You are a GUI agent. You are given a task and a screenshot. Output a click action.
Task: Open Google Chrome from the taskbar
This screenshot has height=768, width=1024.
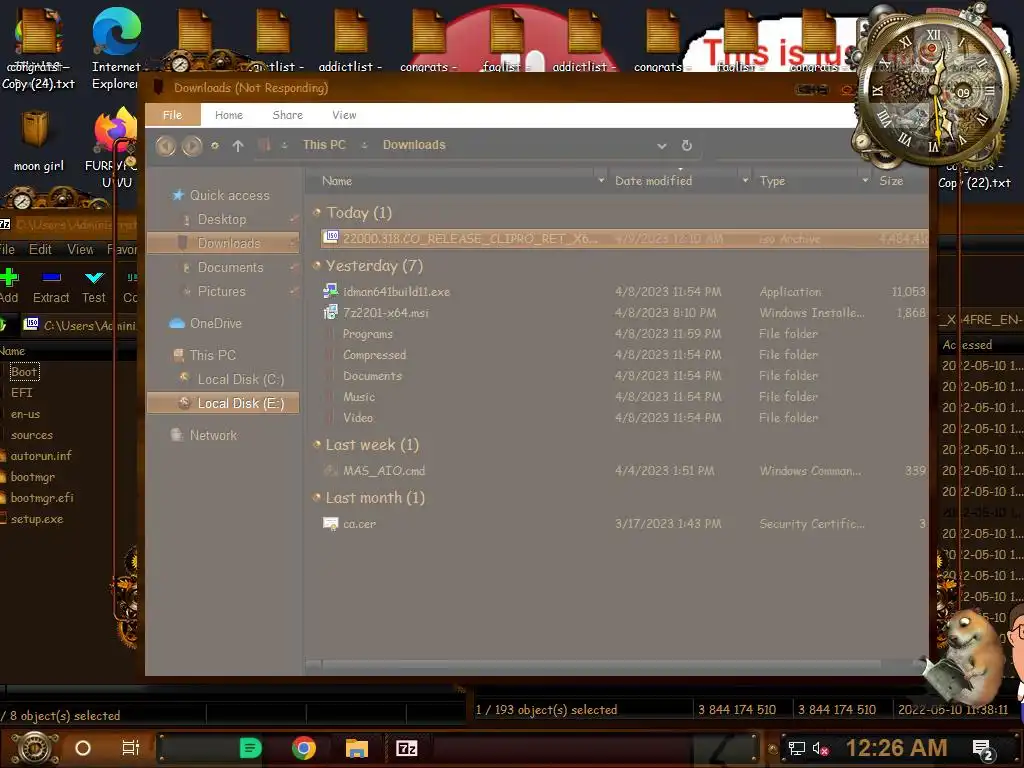click(304, 748)
